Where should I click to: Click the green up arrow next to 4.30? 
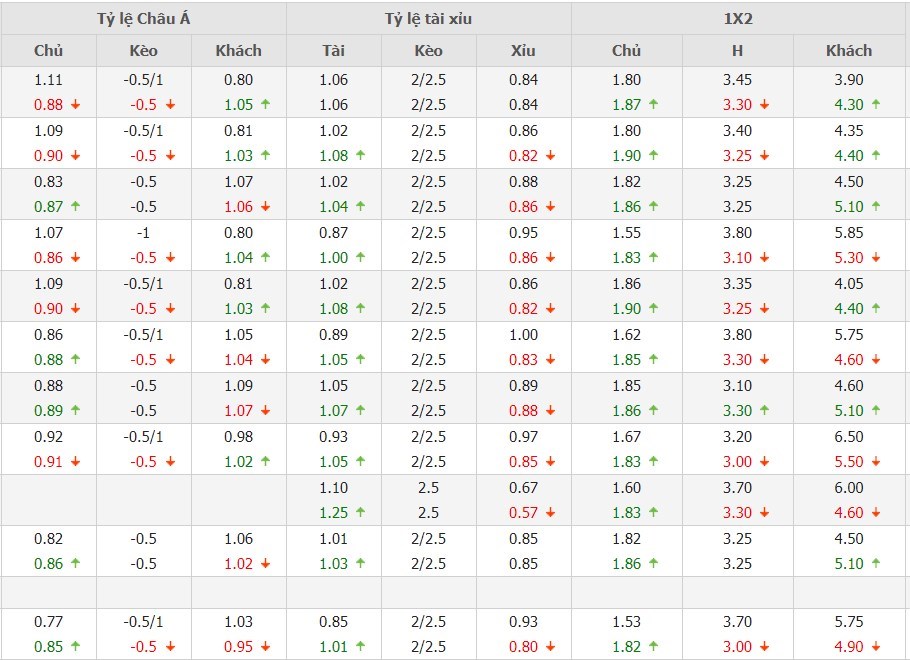[876, 104]
